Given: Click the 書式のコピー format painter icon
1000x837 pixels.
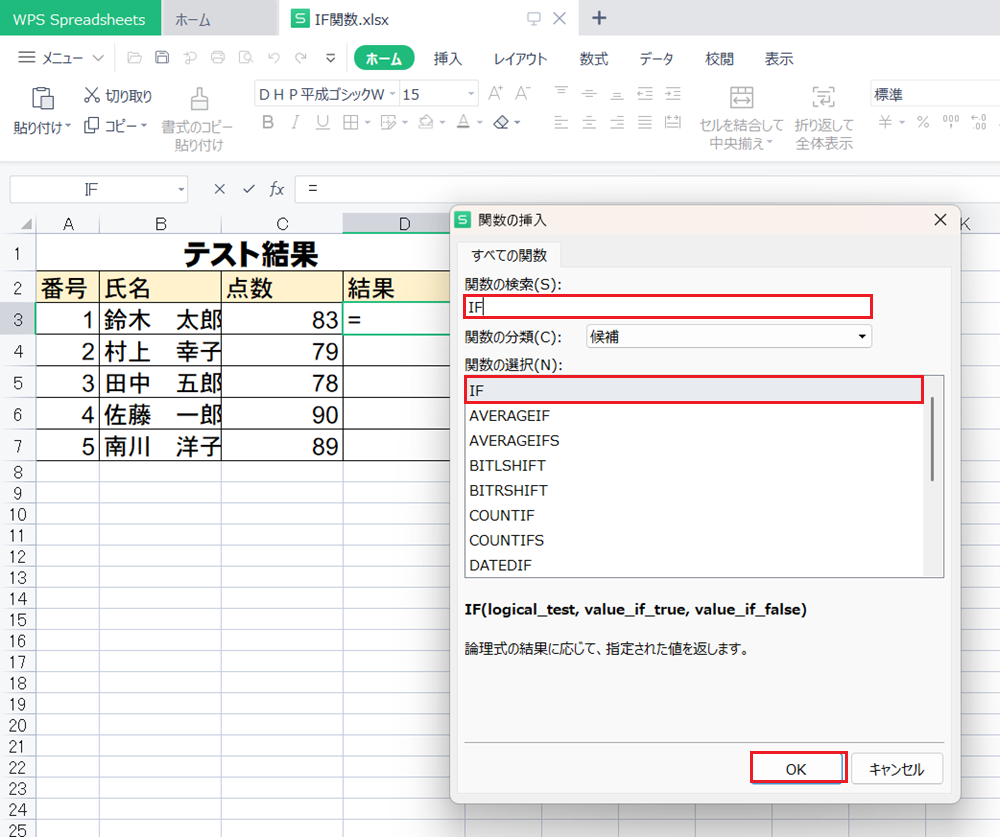Looking at the screenshot, I should (199, 99).
